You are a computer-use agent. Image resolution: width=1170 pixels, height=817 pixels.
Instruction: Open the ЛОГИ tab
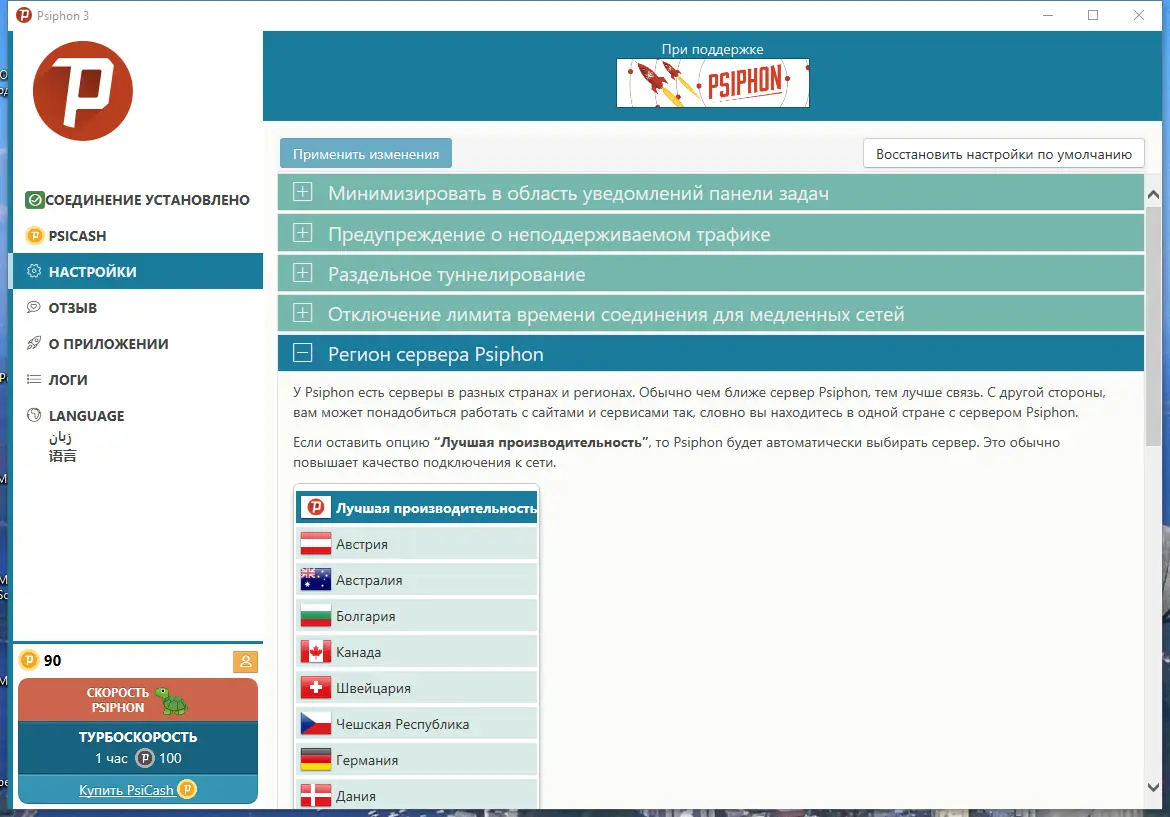[138, 379]
